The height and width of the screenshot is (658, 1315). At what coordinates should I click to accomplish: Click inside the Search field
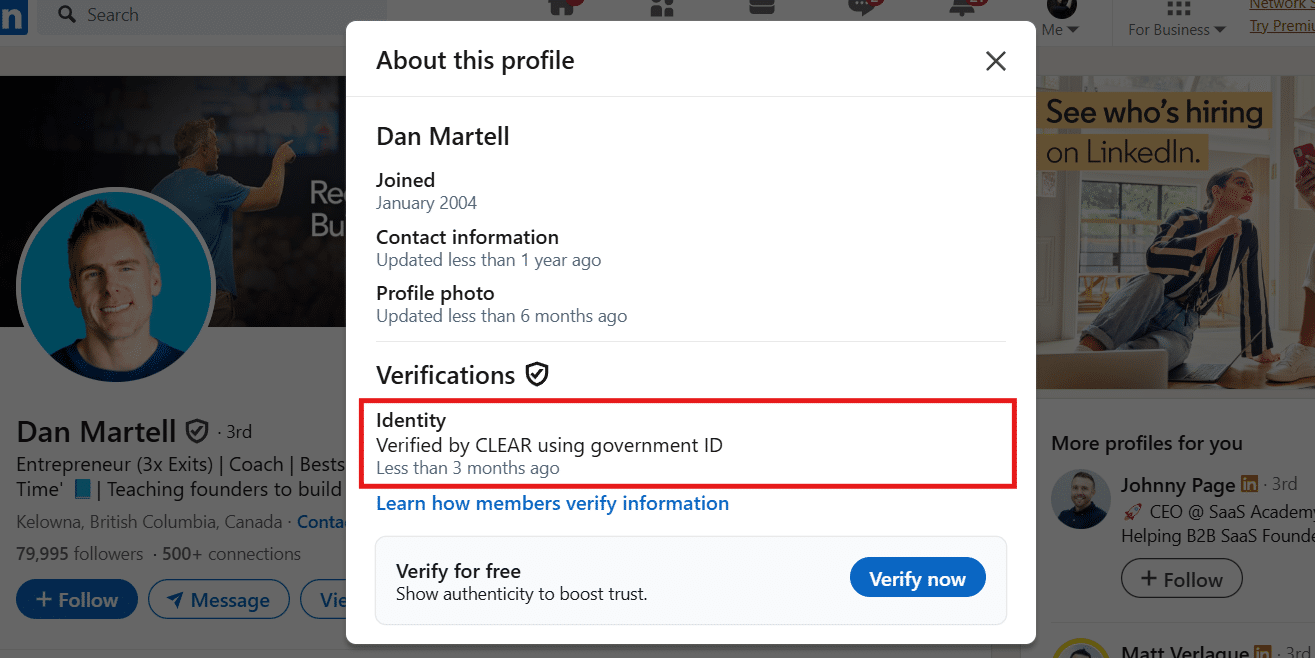click(200, 15)
